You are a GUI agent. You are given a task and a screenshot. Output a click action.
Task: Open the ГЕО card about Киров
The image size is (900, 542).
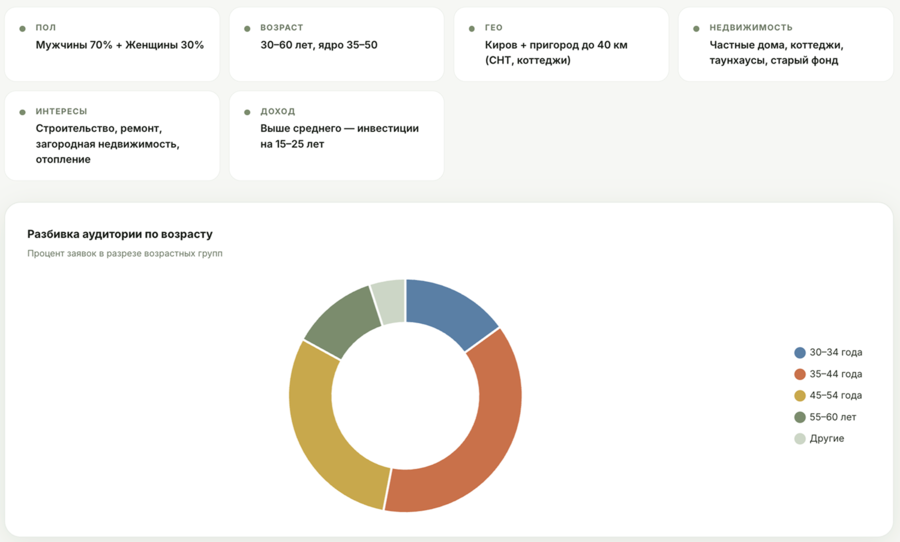(561, 44)
